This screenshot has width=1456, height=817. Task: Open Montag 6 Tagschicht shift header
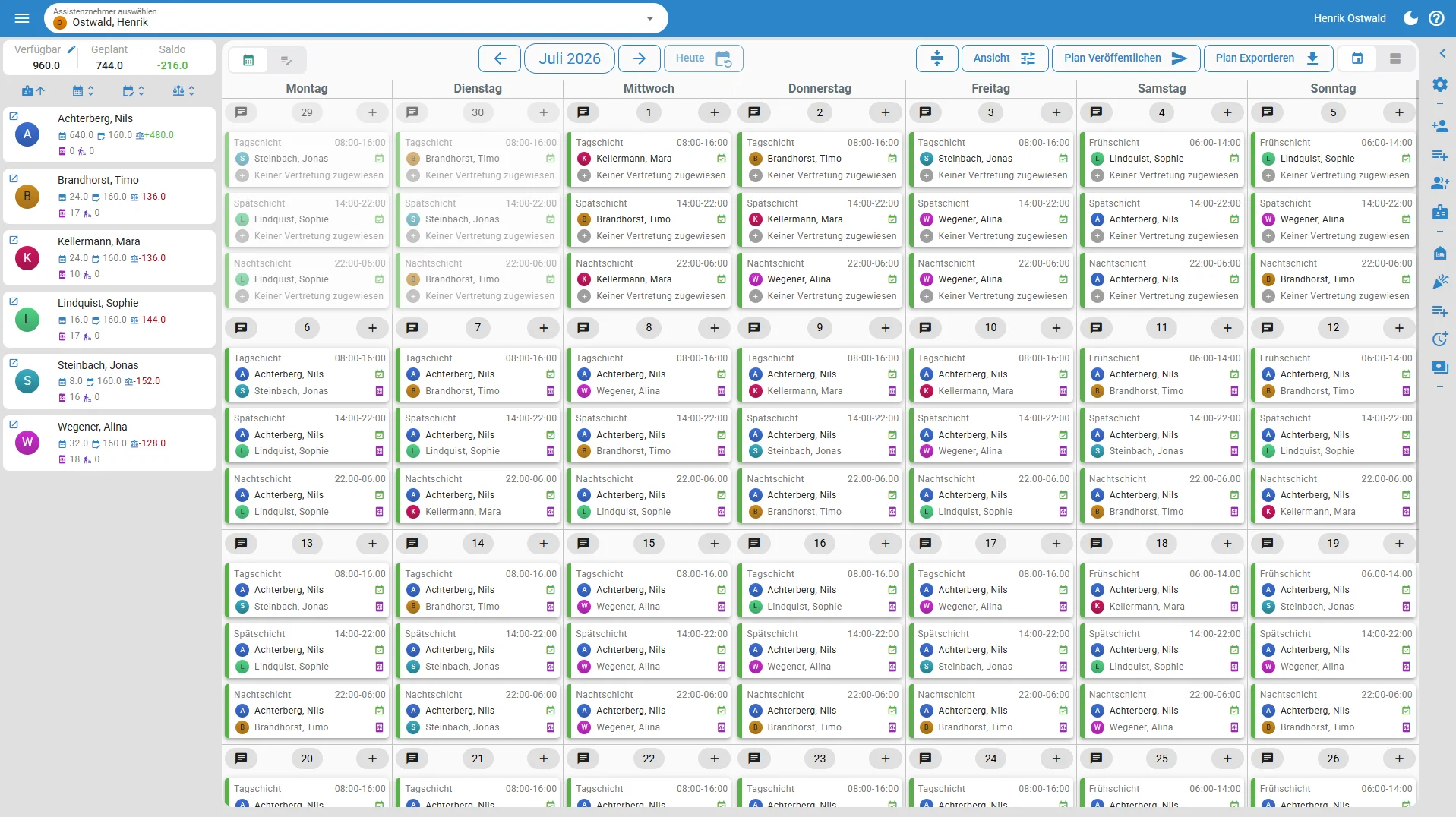pos(309,358)
